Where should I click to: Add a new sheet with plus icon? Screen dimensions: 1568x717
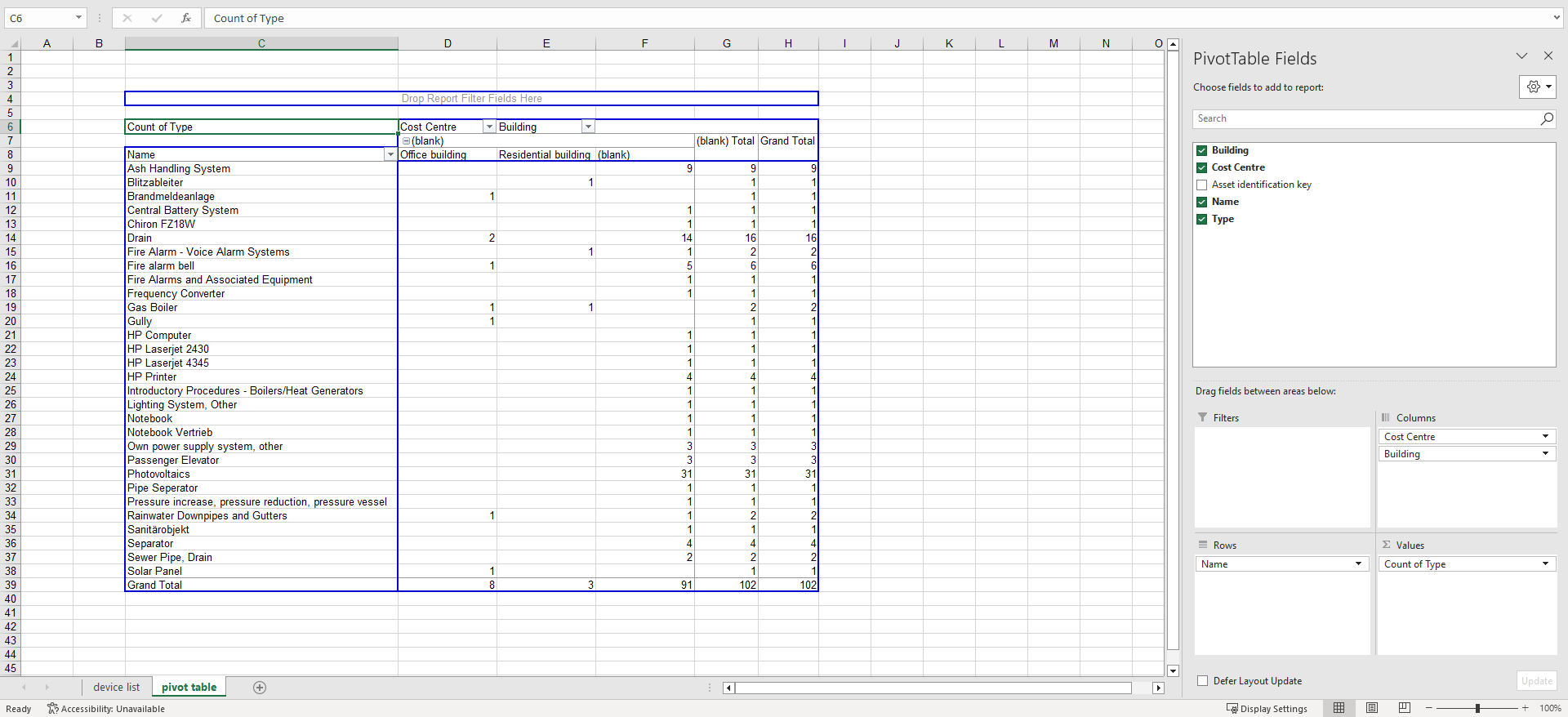click(x=260, y=688)
